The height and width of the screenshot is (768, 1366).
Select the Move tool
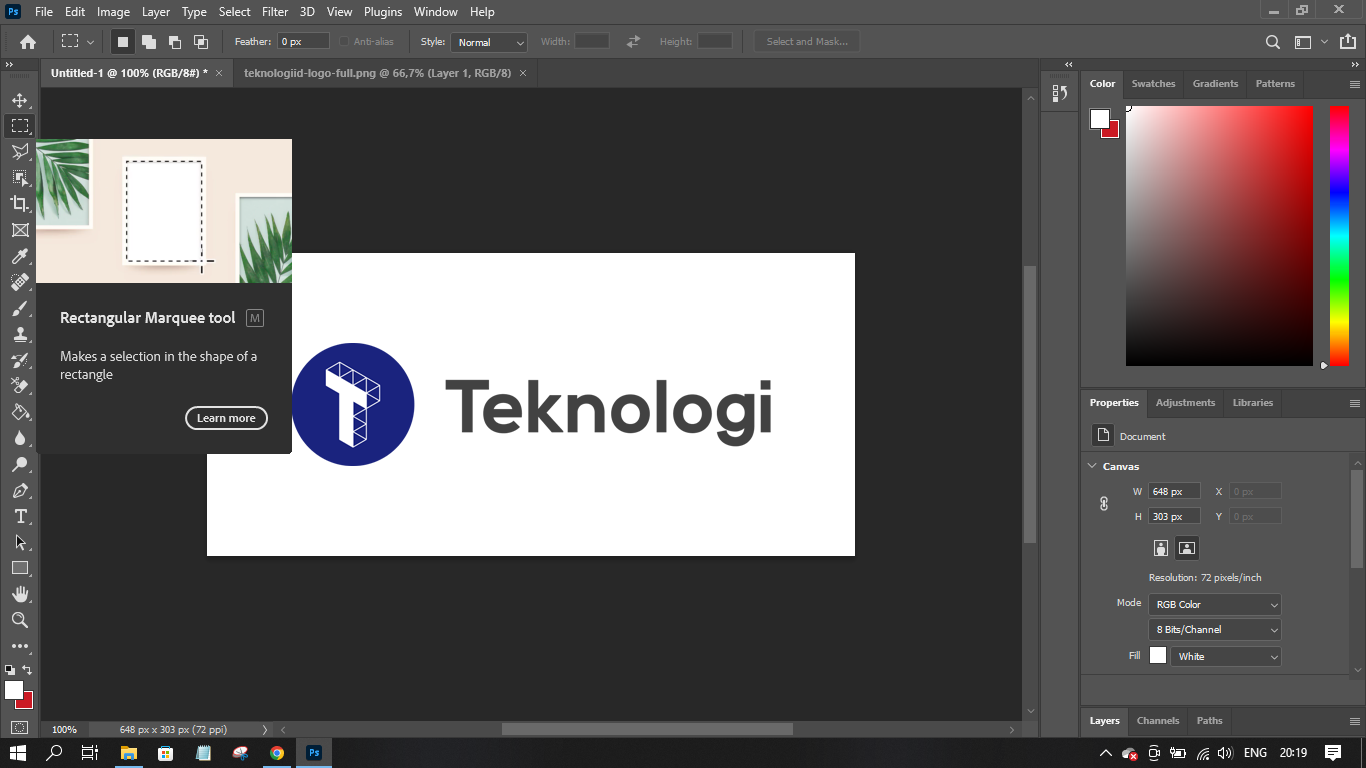(x=19, y=100)
